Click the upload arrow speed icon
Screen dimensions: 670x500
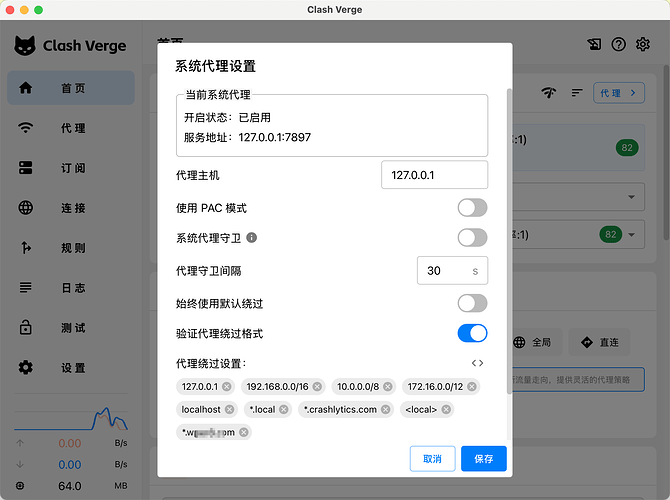tap(20, 443)
